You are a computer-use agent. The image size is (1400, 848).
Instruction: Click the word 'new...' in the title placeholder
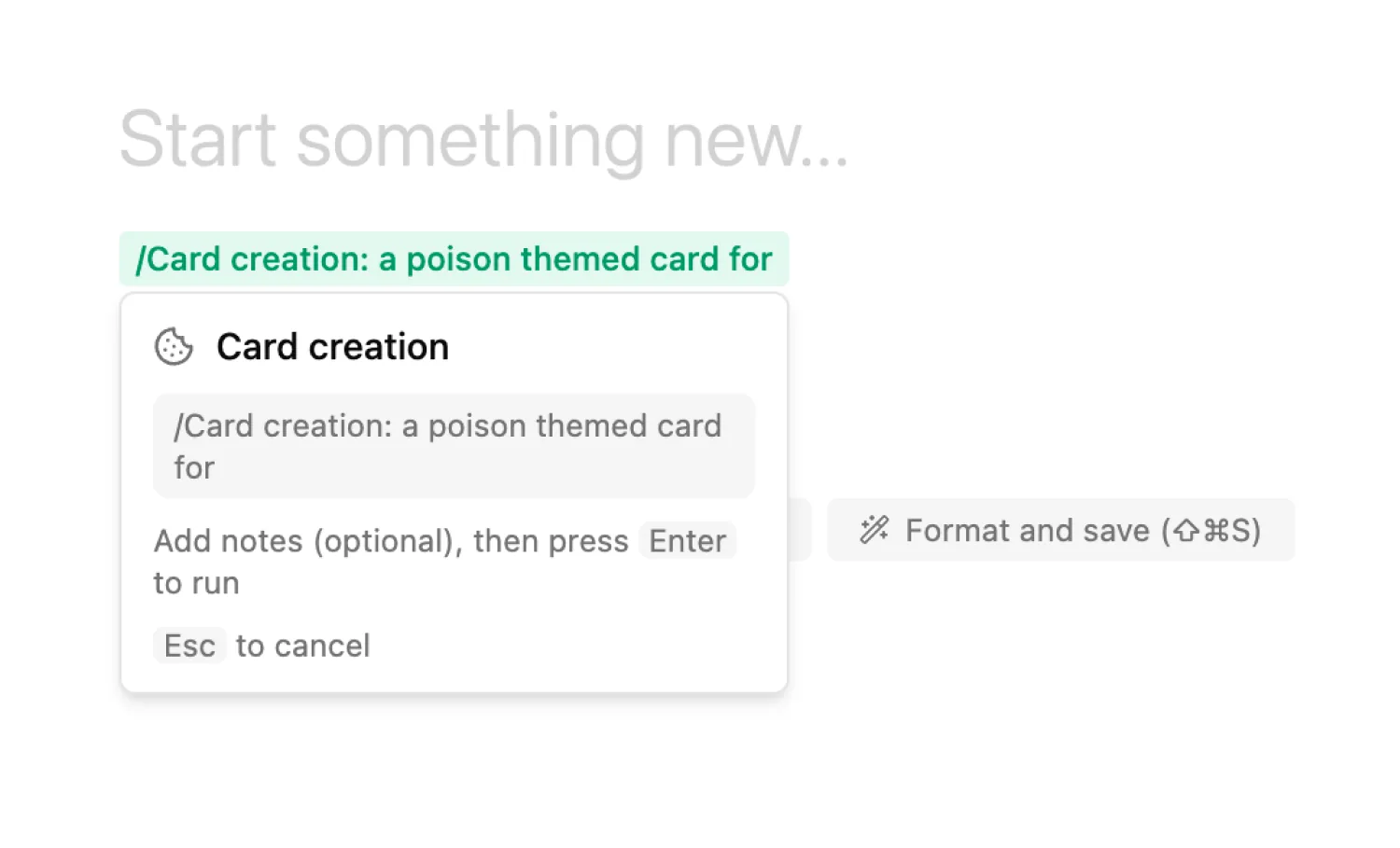[757, 140]
